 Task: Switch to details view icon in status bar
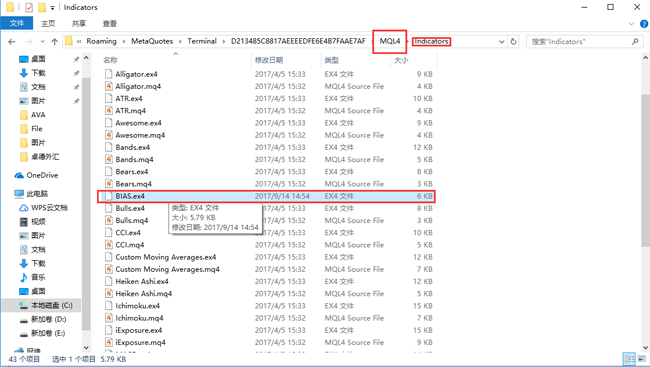coord(629,359)
